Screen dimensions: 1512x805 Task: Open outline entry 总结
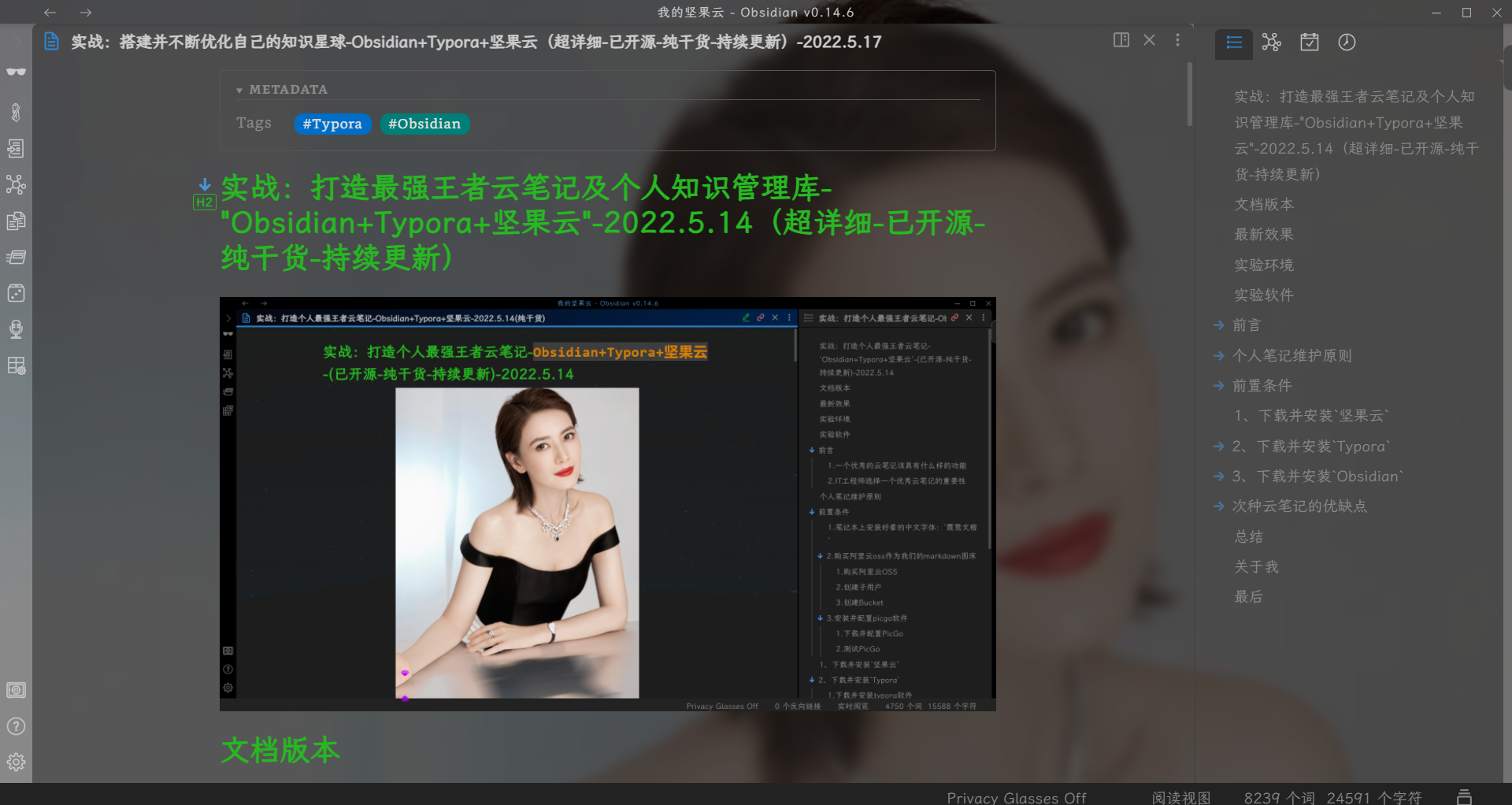[1249, 537]
